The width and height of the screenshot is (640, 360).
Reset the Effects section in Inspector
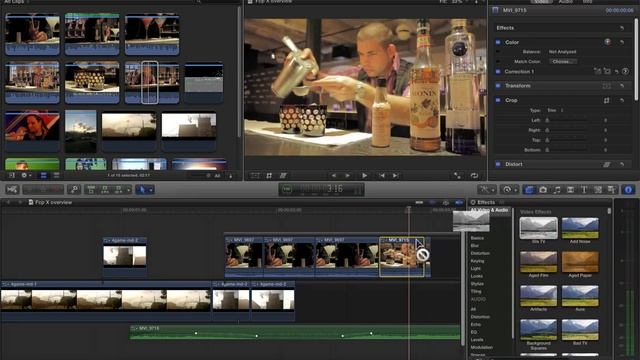[622, 28]
